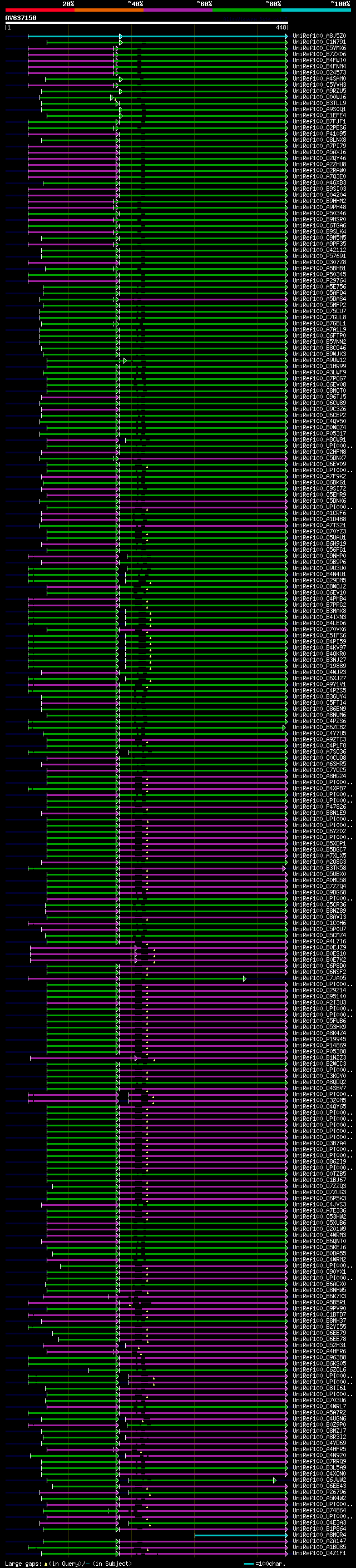The height and width of the screenshot is (1568, 356).
Task: Select hit label UniRef100_P41095
Action: [x=319, y=134]
